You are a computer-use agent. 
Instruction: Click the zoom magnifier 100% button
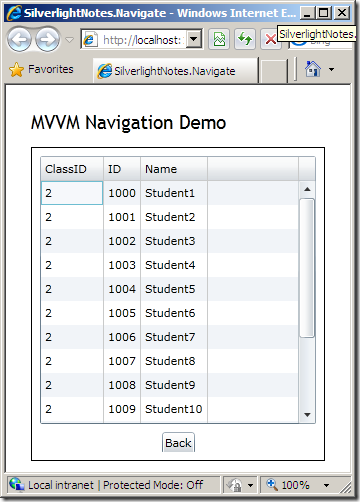click(x=288, y=485)
